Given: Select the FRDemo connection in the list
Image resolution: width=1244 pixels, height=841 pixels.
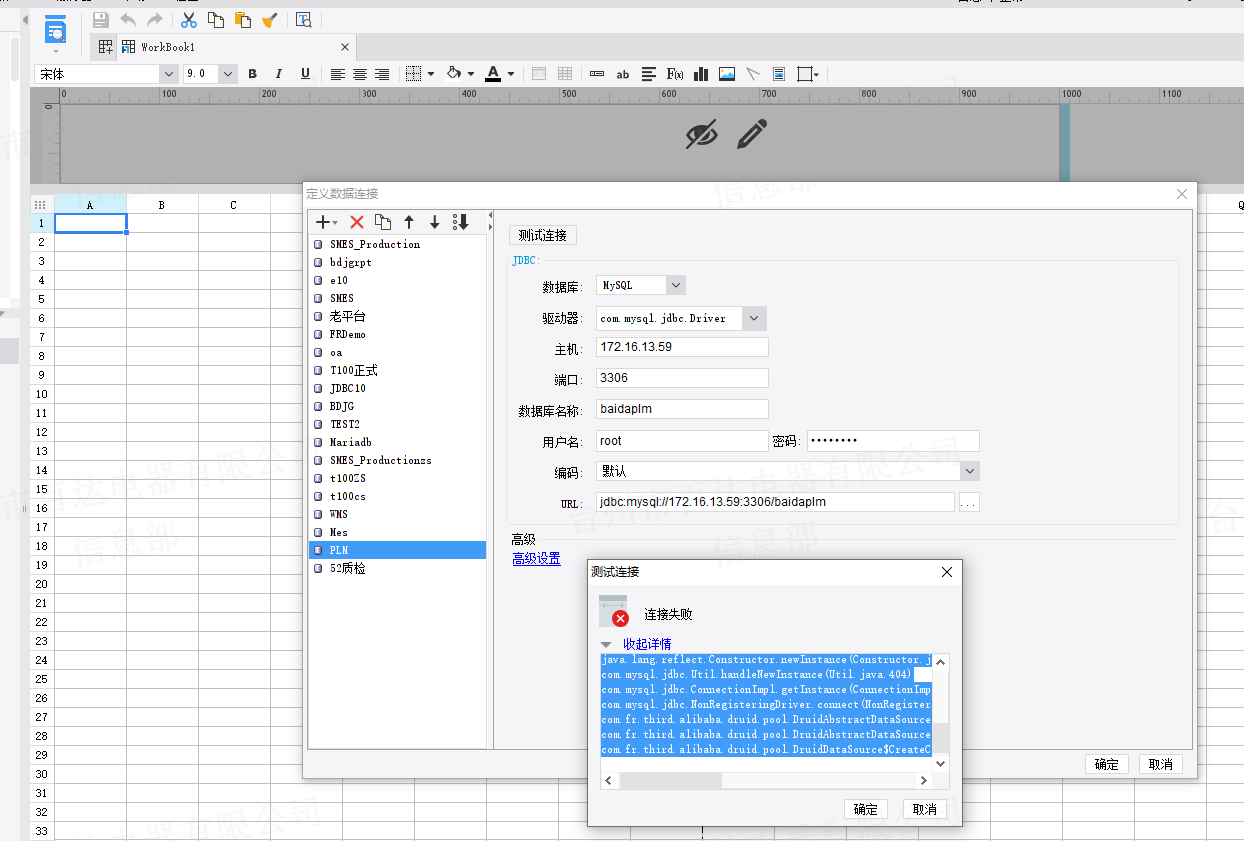Looking at the screenshot, I should coord(348,334).
